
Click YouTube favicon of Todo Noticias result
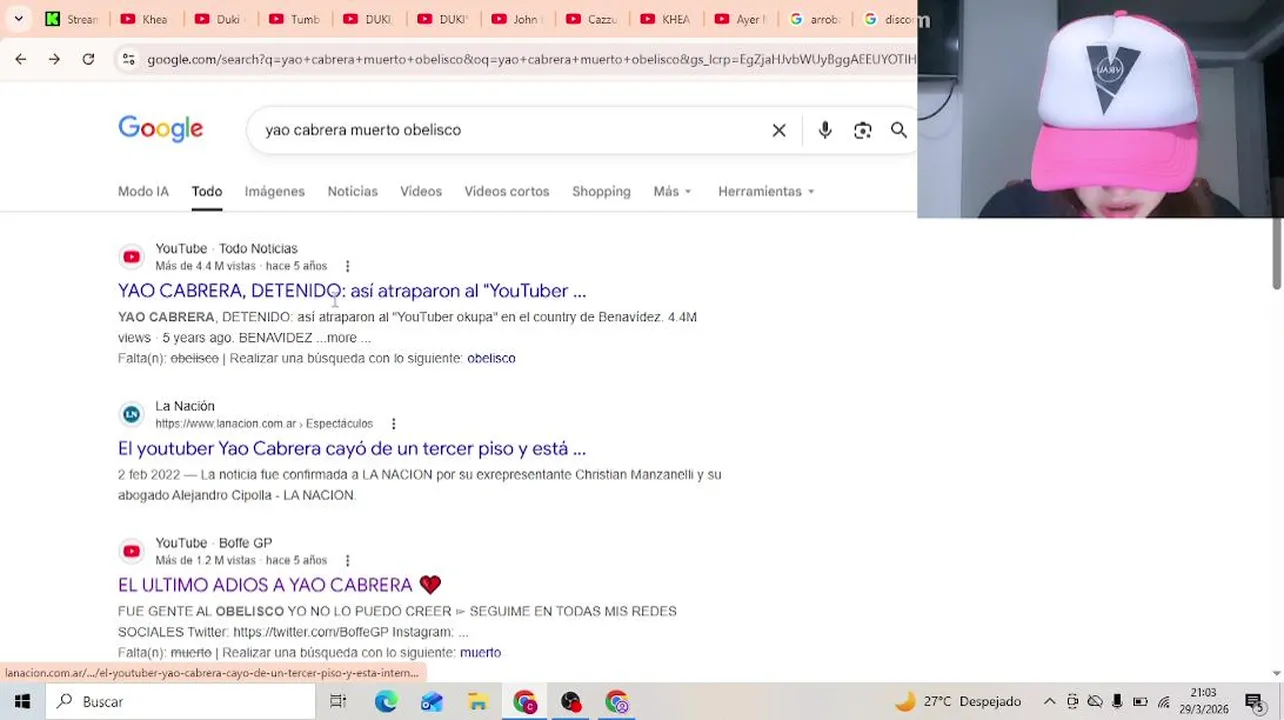[131, 257]
